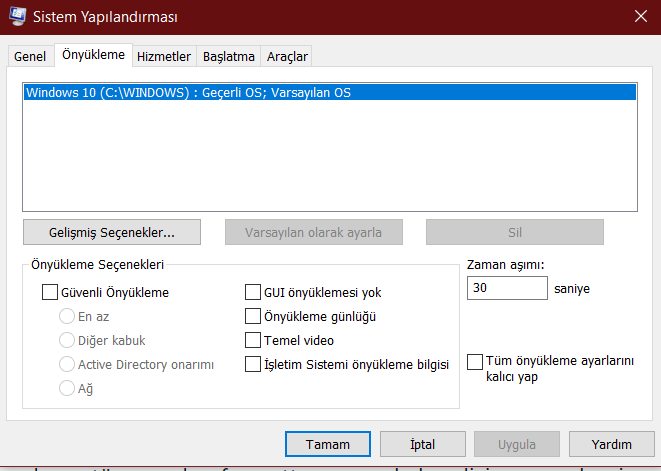Screen dimensions: 661x471
Task: Select the Önyükleme tab
Action: click(93, 55)
